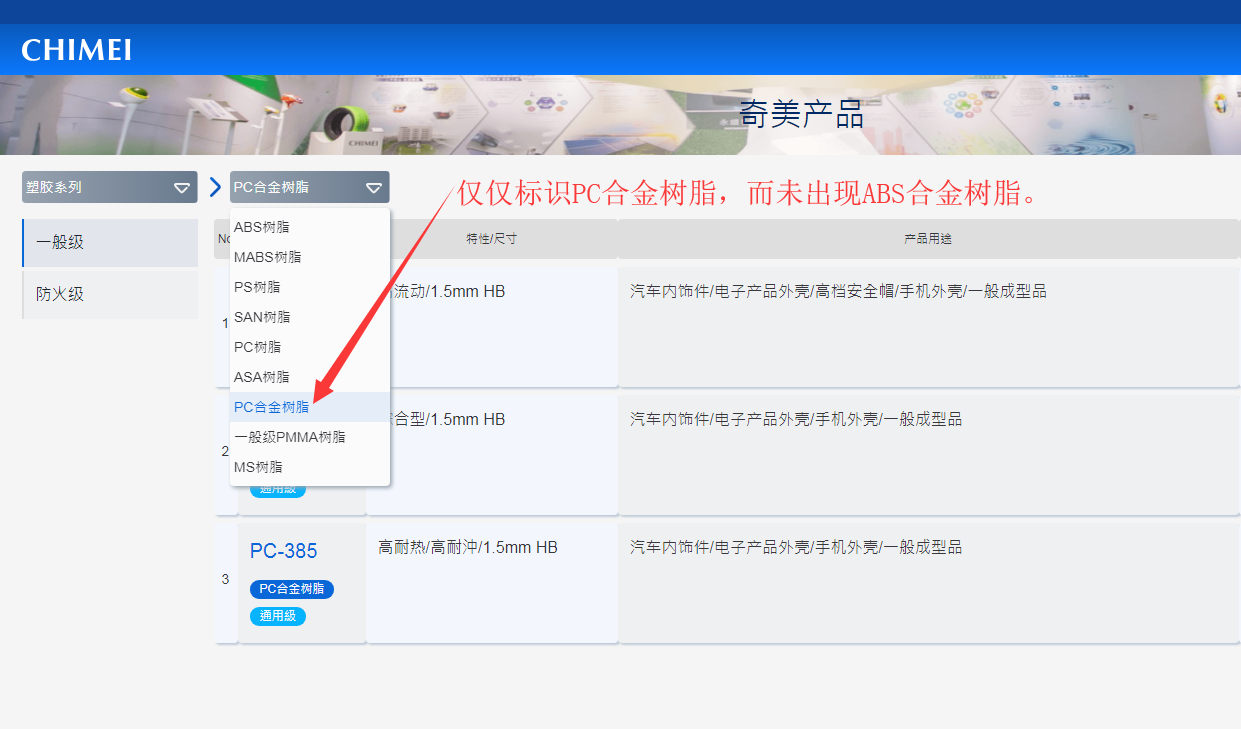The width and height of the screenshot is (1241, 729).
Task: Switch to 一般级 tab
Action: [110, 243]
